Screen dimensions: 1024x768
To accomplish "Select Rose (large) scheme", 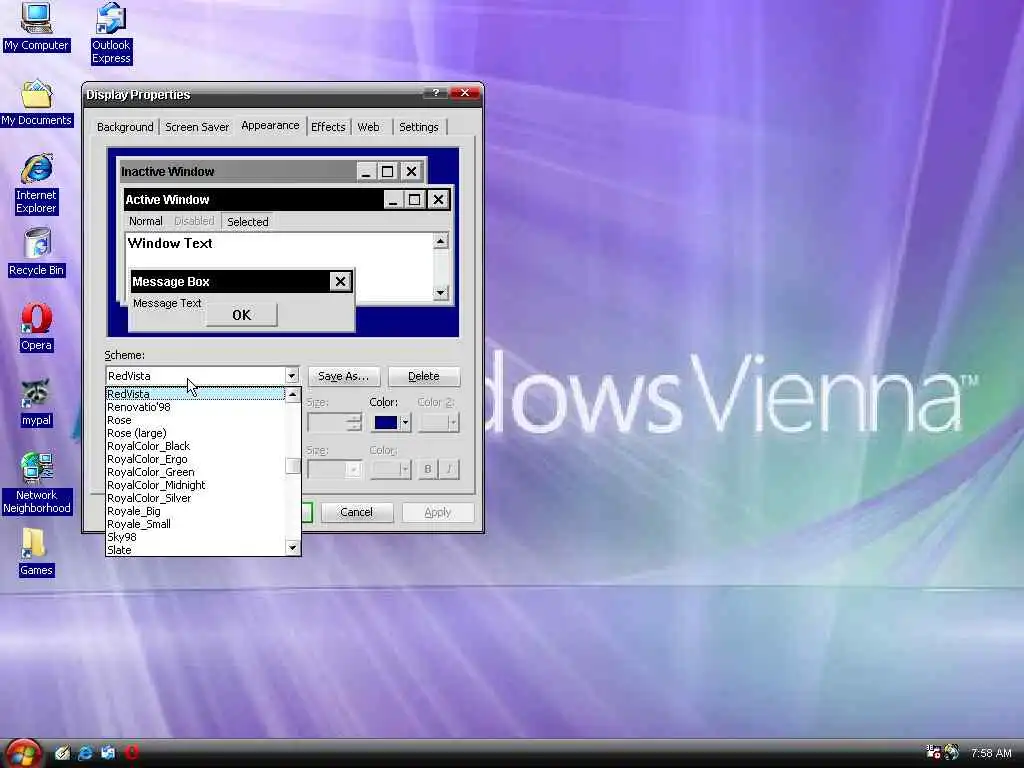I will (x=195, y=433).
